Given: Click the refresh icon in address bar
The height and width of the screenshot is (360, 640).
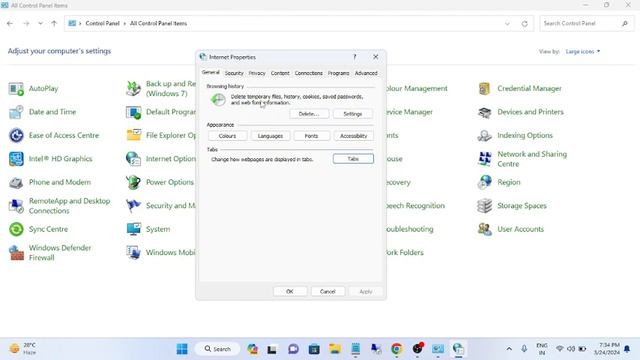Looking at the screenshot, I should 524,24.
